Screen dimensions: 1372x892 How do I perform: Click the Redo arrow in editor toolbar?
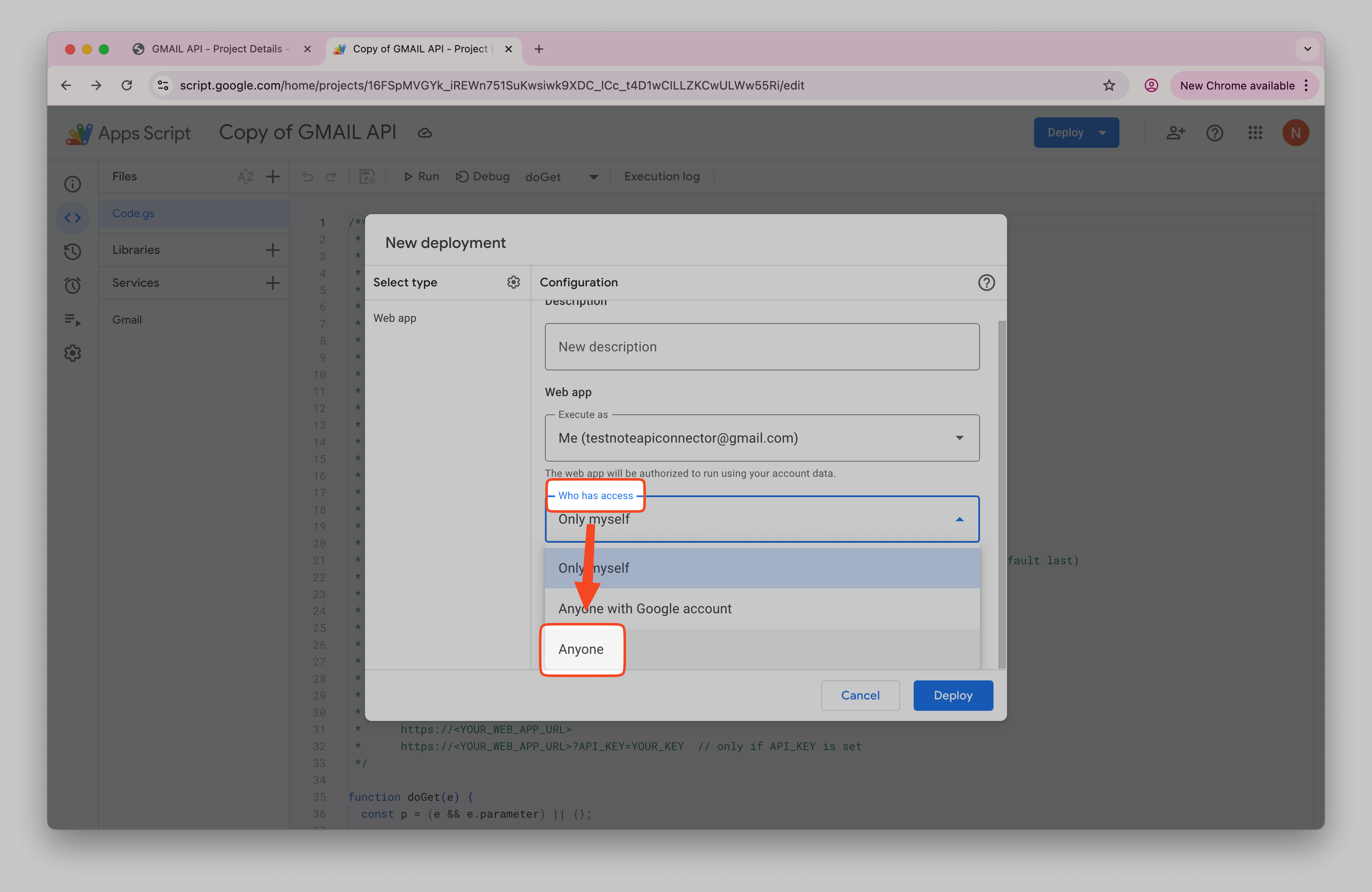tap(331, 176)
